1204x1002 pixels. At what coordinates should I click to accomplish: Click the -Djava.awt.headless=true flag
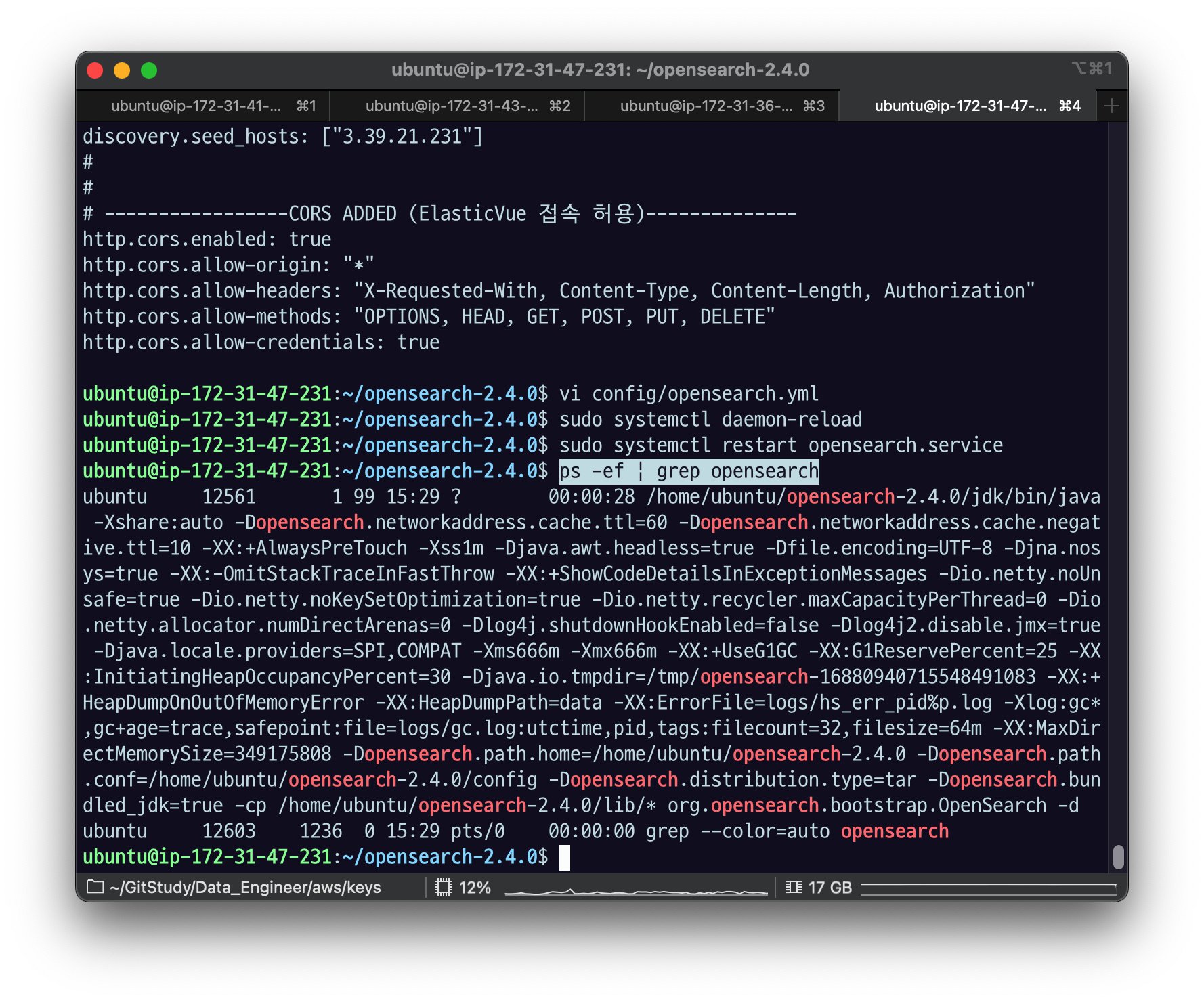click(624, 548)
